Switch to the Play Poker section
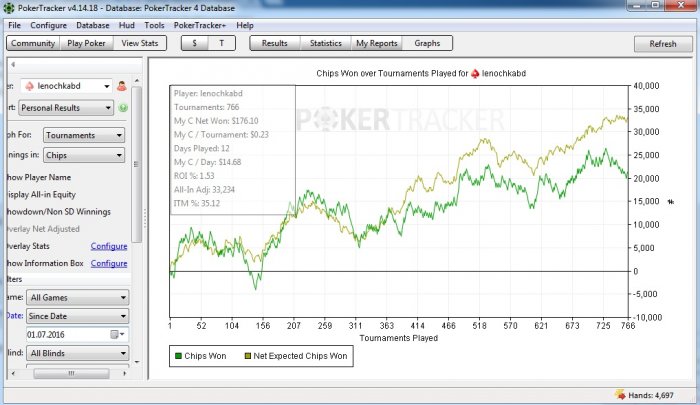This screenshot has height=405, width=700. click(86, 43)
